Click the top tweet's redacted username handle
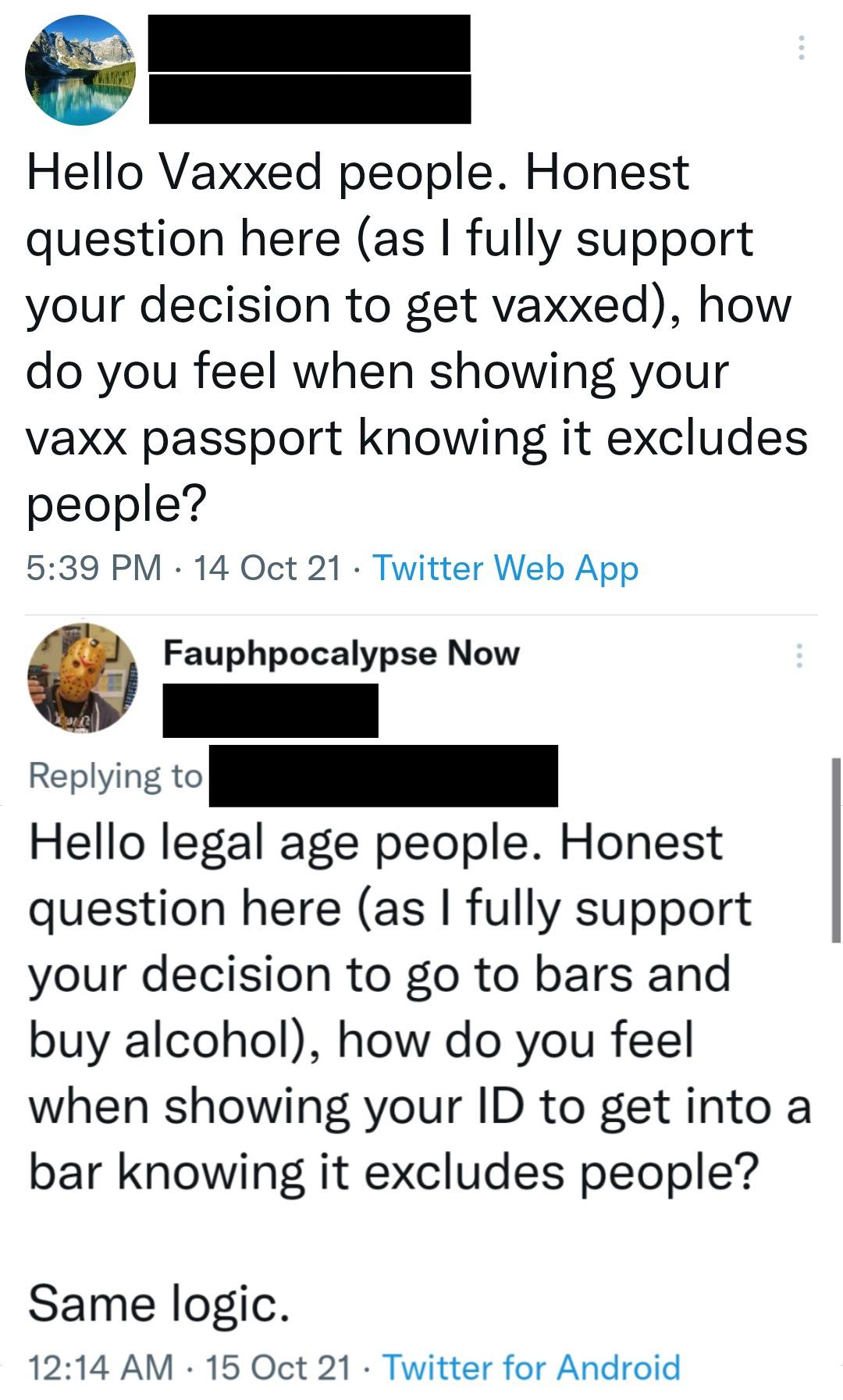Image resolution: width=843 pixels, height=1400 pixels. (x=309, y=99)
